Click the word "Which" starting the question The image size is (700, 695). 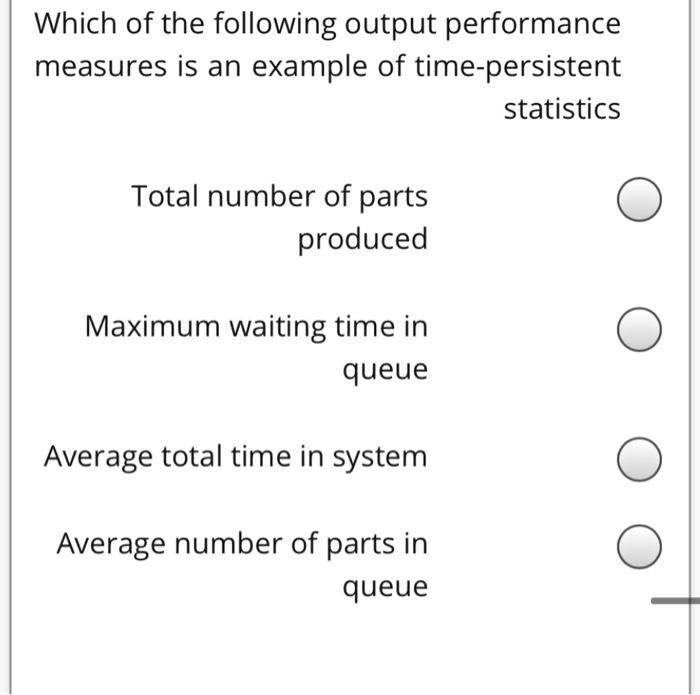(75, 23)
